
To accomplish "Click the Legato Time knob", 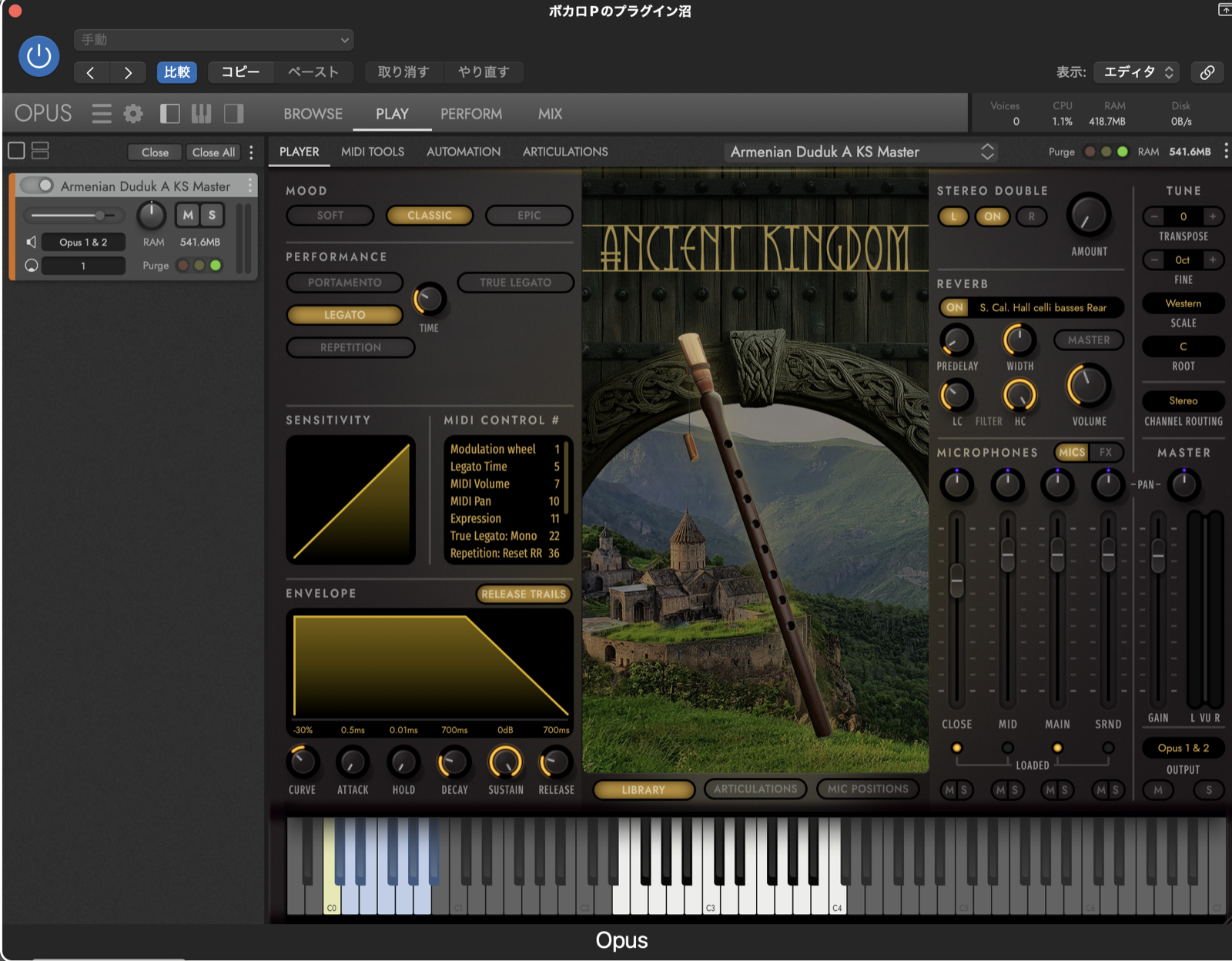I will click(x=429, y=300).
